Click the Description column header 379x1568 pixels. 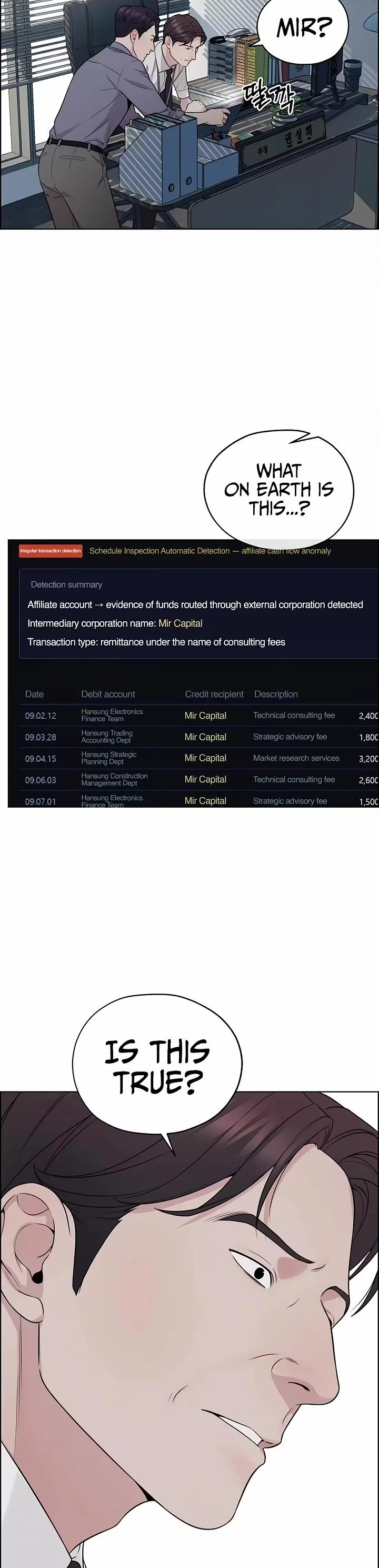276,694
